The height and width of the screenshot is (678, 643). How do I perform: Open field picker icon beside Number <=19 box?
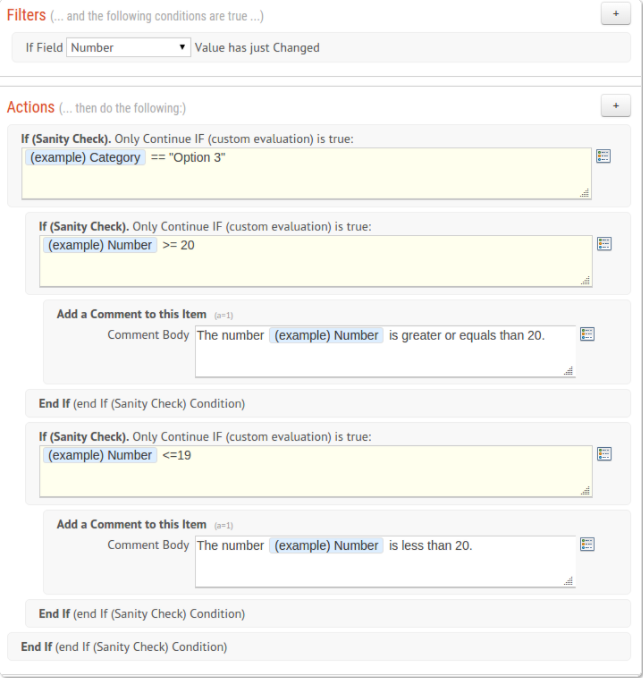(x=604, y=454)
